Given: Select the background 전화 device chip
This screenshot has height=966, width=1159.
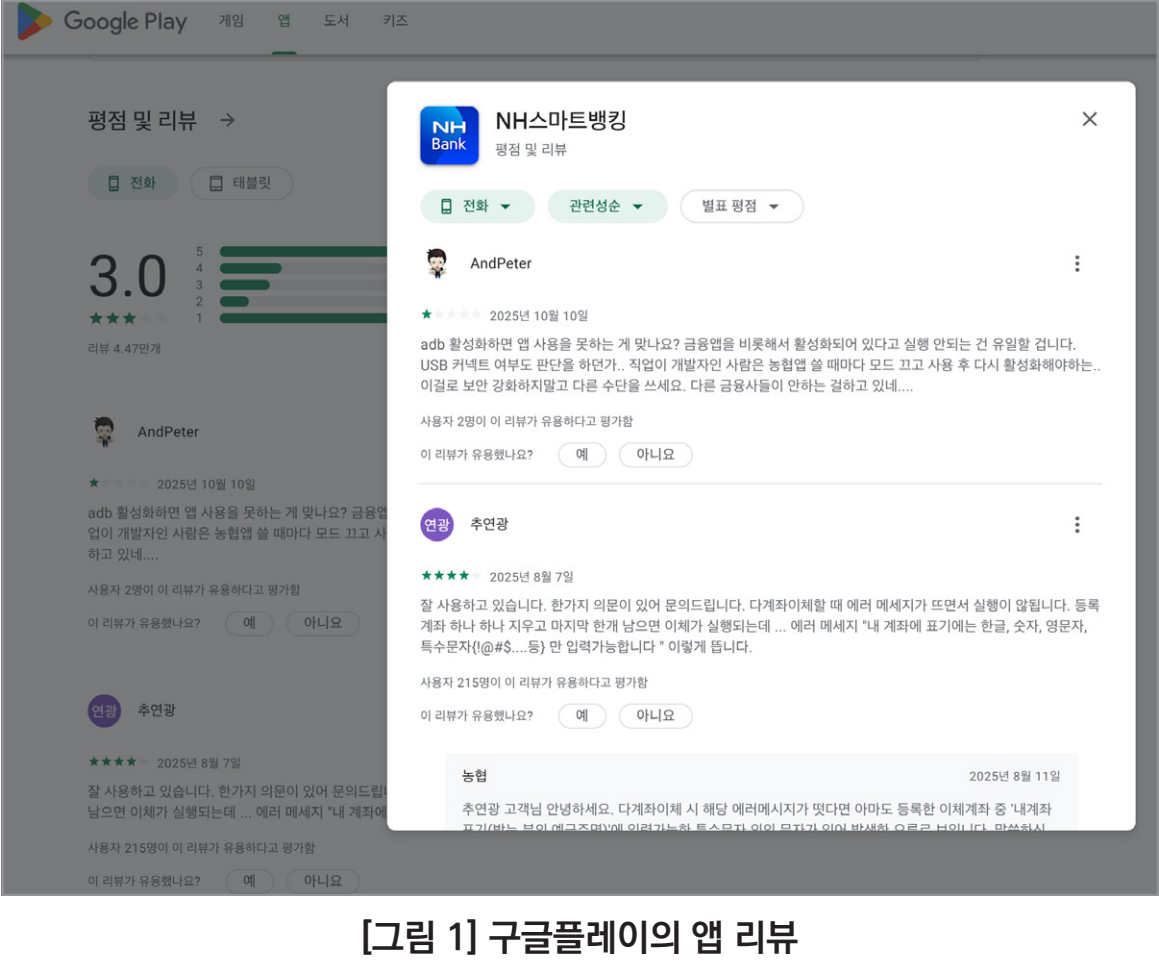Looking at the screenshot, I should click(132, 183).
